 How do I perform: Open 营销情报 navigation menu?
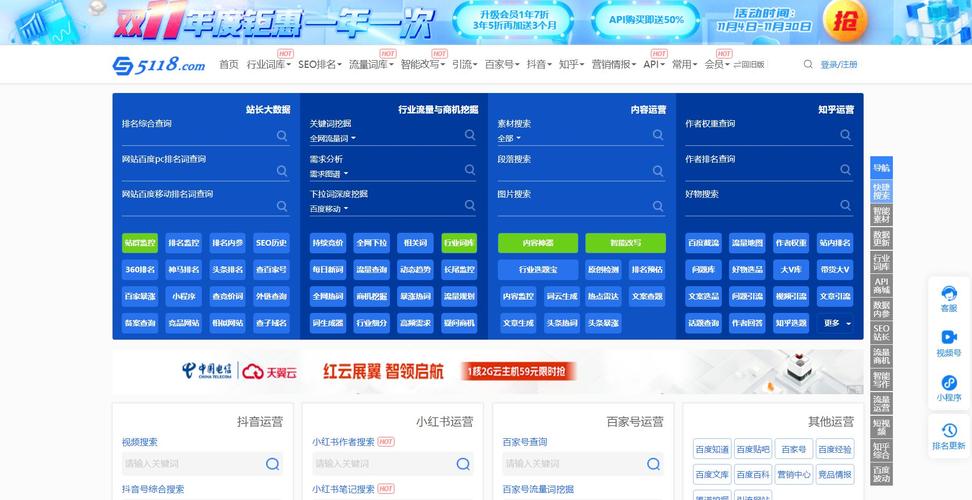click(614, 64)
